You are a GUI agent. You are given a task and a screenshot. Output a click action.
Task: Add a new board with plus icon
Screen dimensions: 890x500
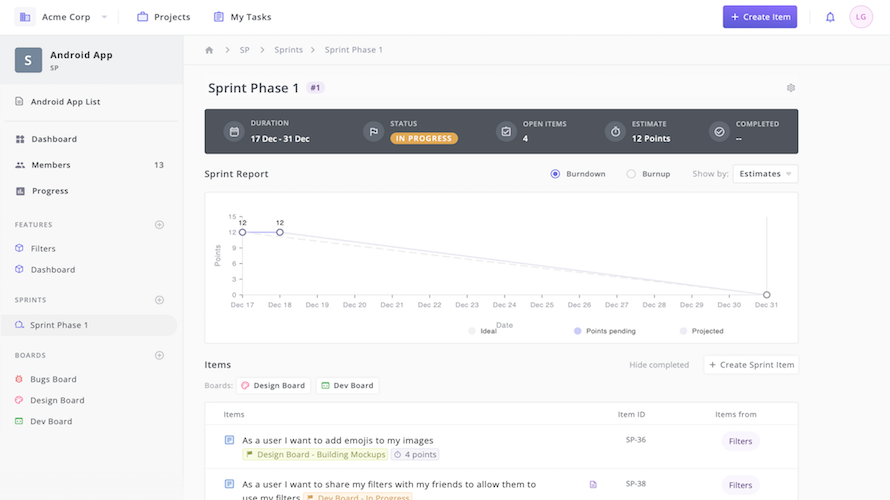pos(159,355)
